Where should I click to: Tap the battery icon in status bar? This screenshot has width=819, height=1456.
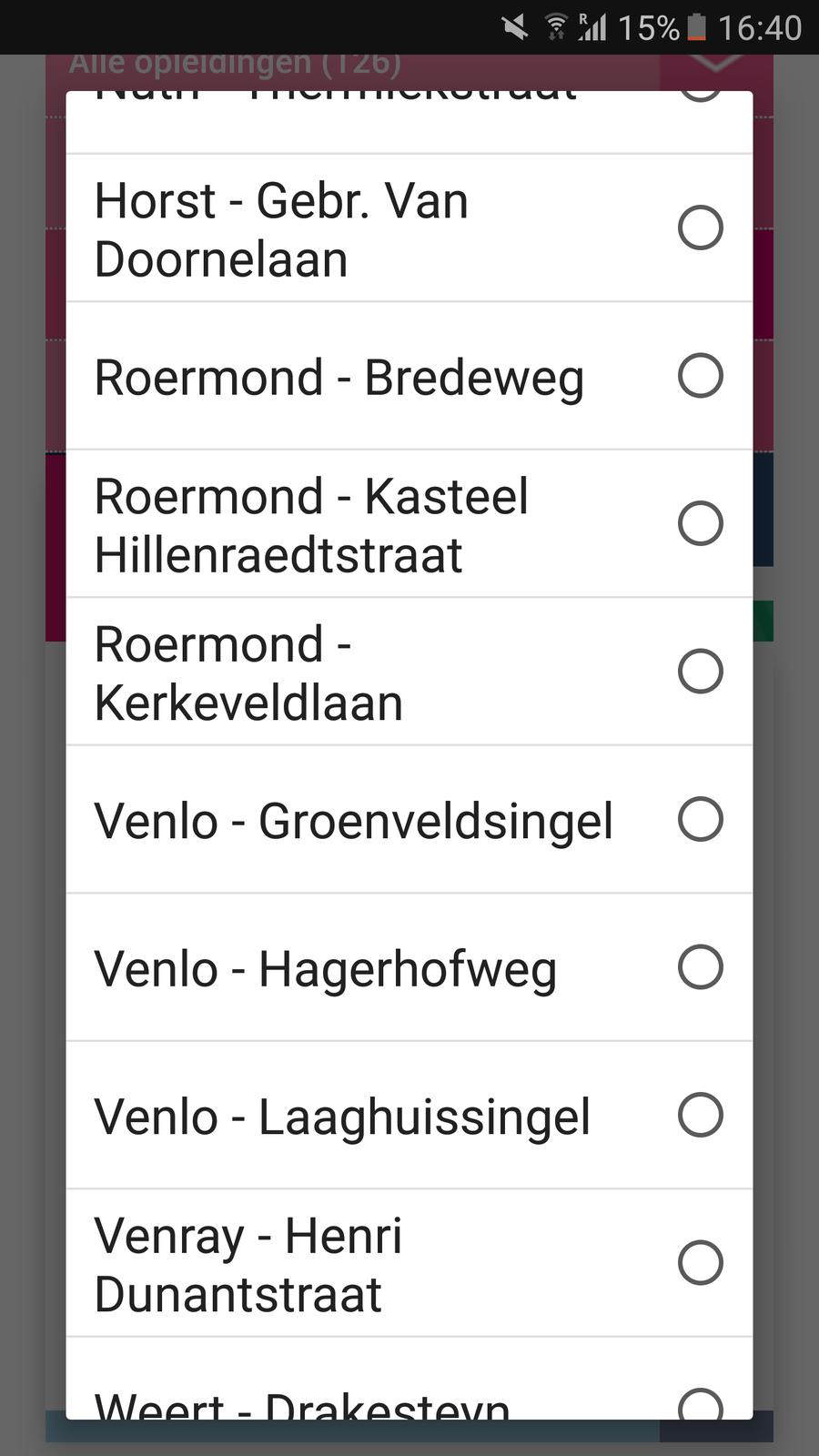point(696,27)
